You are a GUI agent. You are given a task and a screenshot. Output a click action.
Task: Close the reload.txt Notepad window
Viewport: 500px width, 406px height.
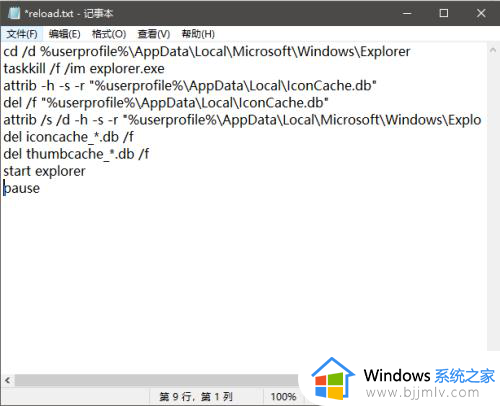pyautogui.click(x=481, y=13)
